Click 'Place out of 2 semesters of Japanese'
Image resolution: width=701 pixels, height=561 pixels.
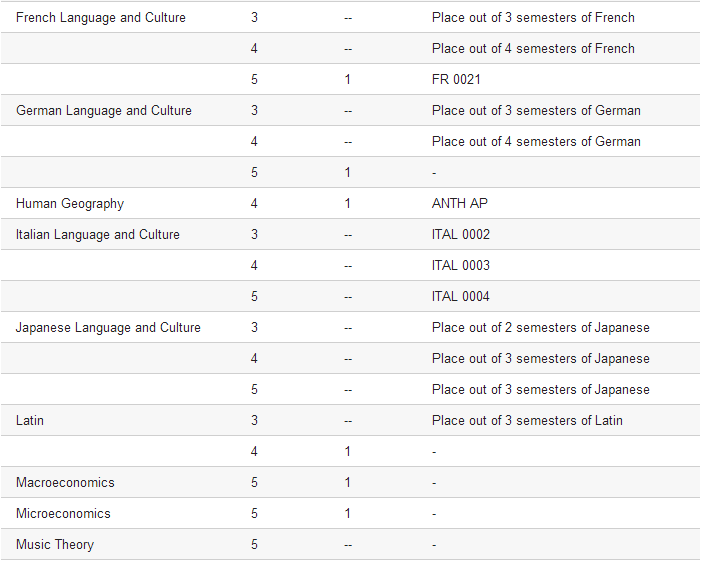pos(541,327)
